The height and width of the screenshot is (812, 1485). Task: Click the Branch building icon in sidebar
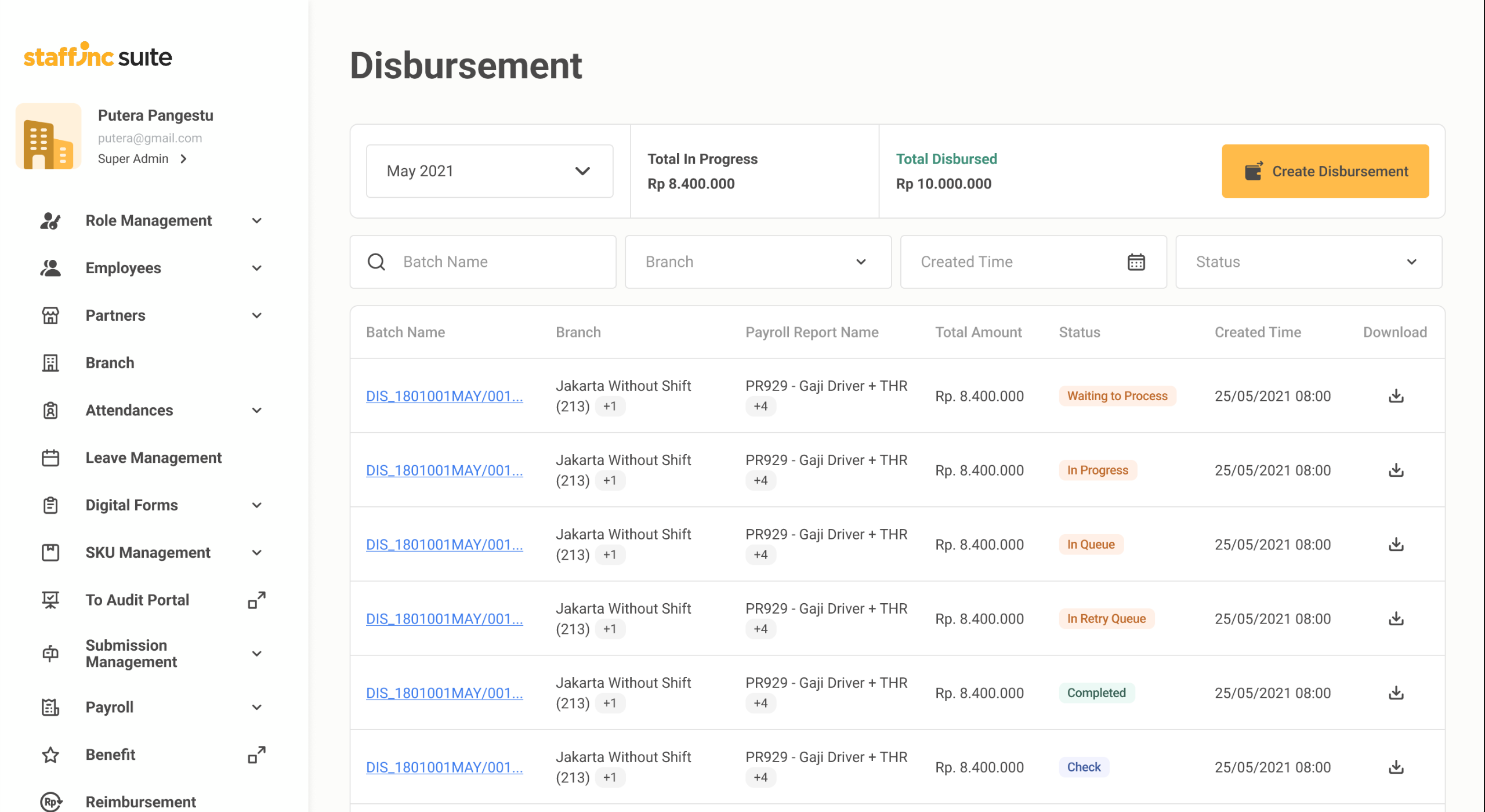coord(50,363)
